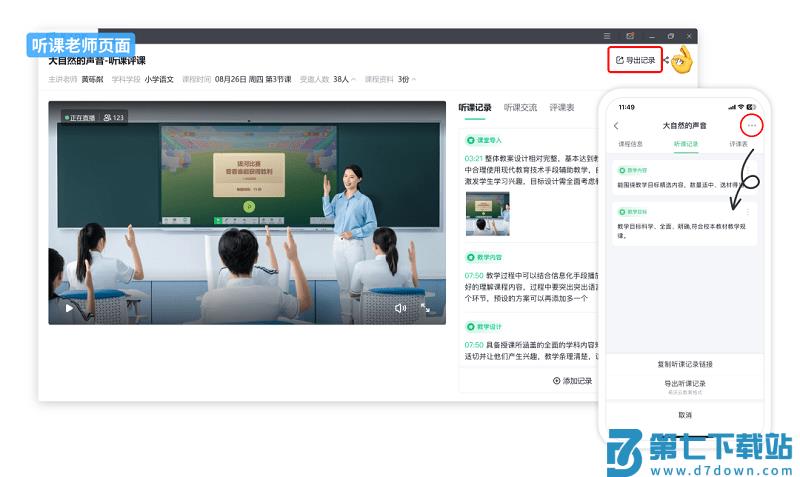Go back using the phone's back arrow

pyautogui.click(x=616, y=125)
